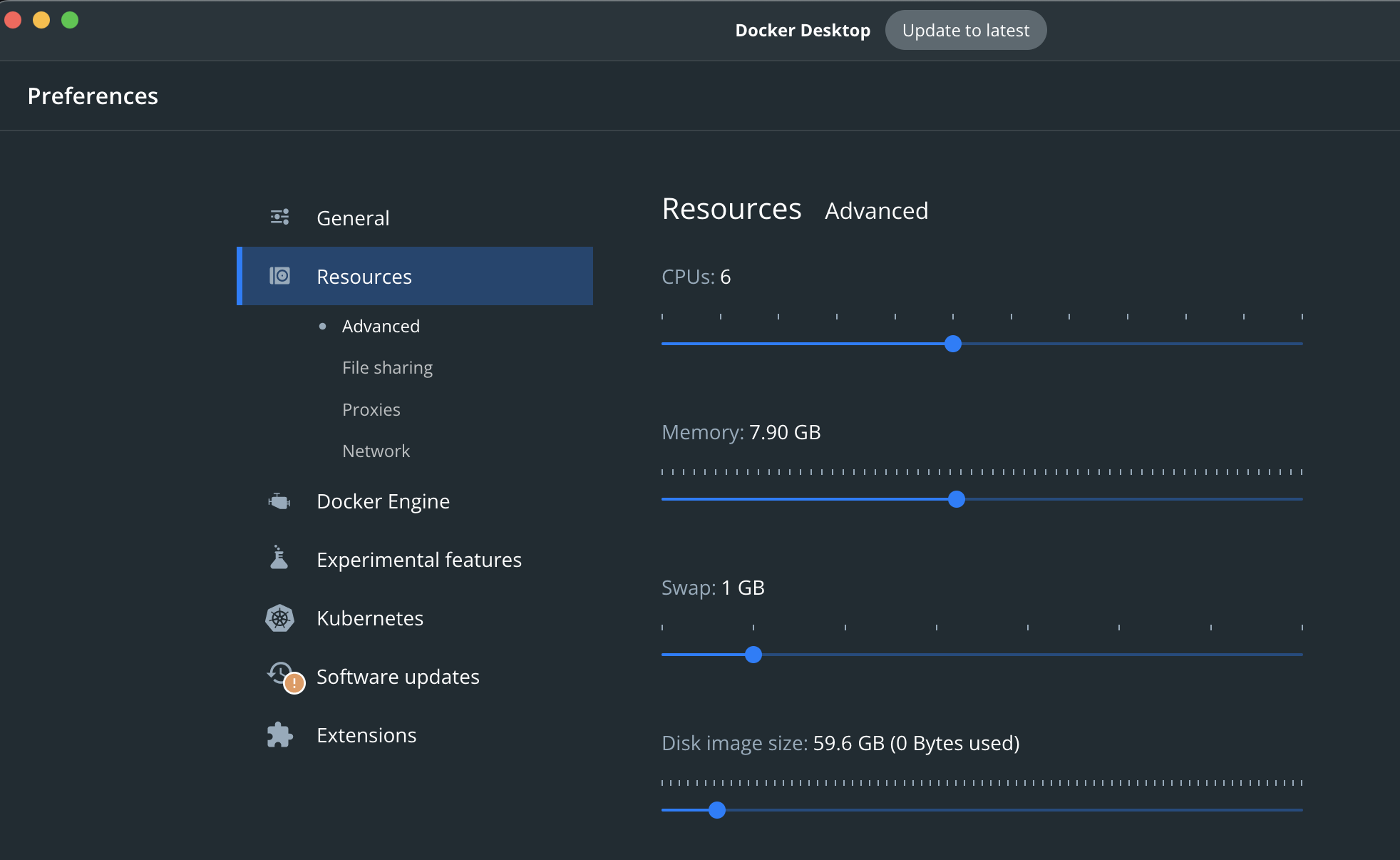This screenshot has width=1400, height=860.
Task: Click the Memory slider handle
Action: (957, 500)
